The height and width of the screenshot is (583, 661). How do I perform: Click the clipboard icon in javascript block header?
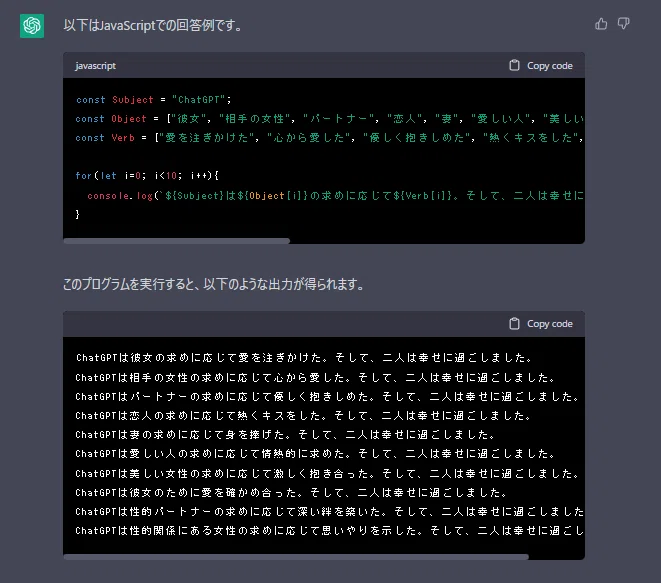pyautogui.click(x=514, y=65)
